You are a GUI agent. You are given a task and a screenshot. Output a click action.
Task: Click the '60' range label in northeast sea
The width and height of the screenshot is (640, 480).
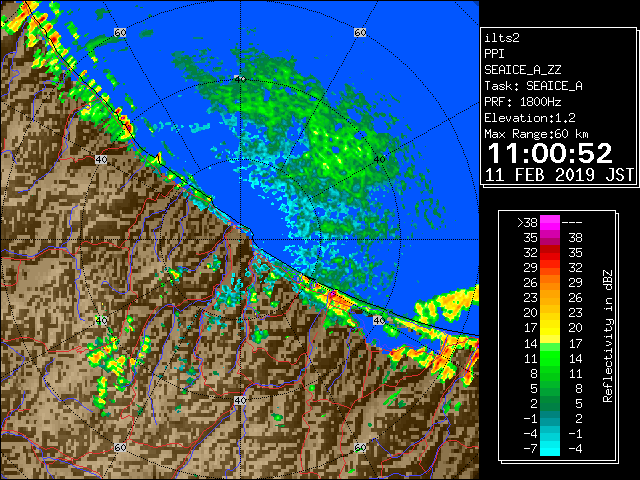[360, 33]
